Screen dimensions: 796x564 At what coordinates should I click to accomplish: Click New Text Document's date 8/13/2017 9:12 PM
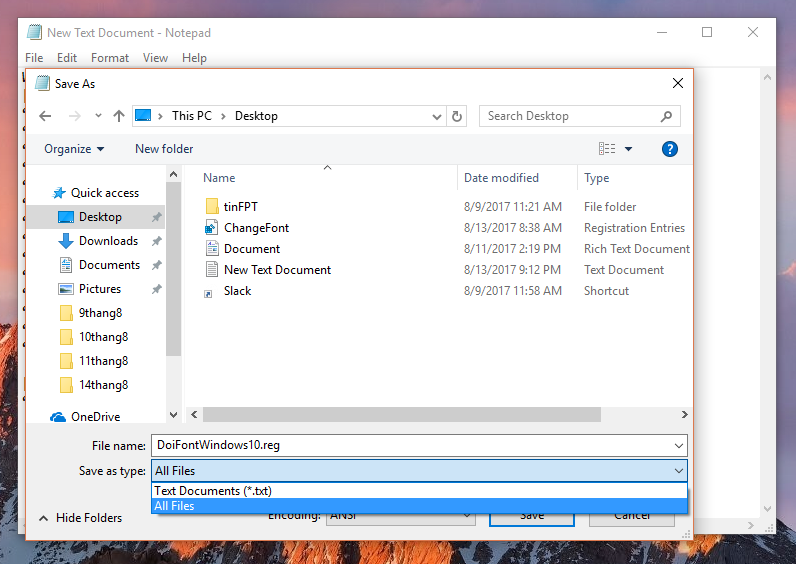pyautogui.click(x=512, y=270)
